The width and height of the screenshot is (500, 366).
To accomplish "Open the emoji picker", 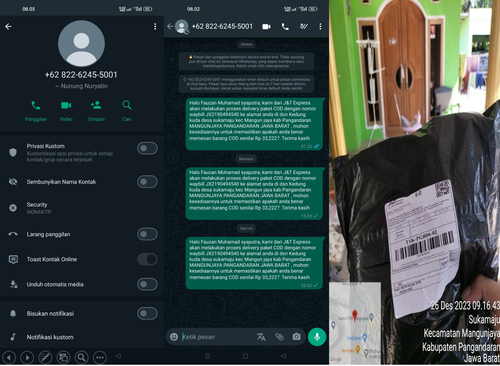I will pyautogui.click(x=174, y=337).
